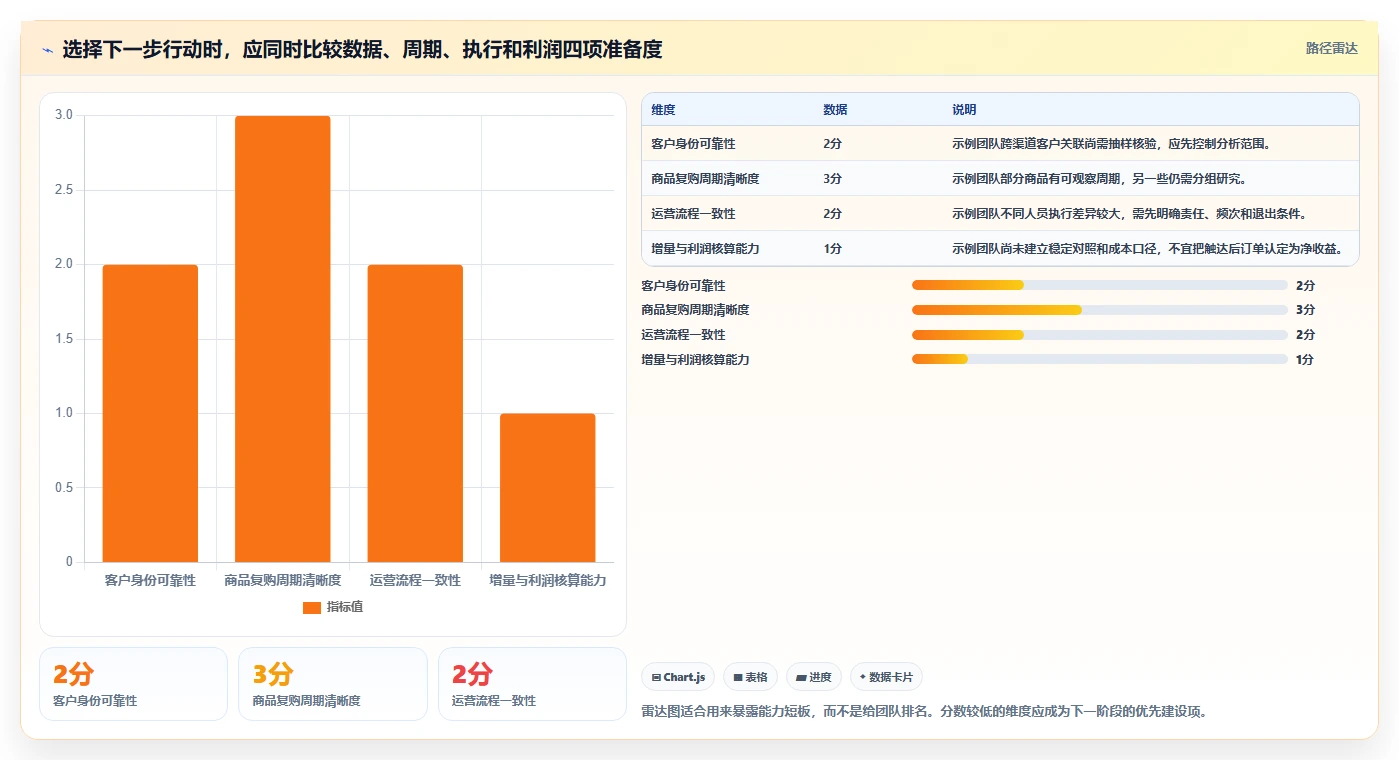Click the 说明 column header
The image size is (1399, 760).
[964, 110]
